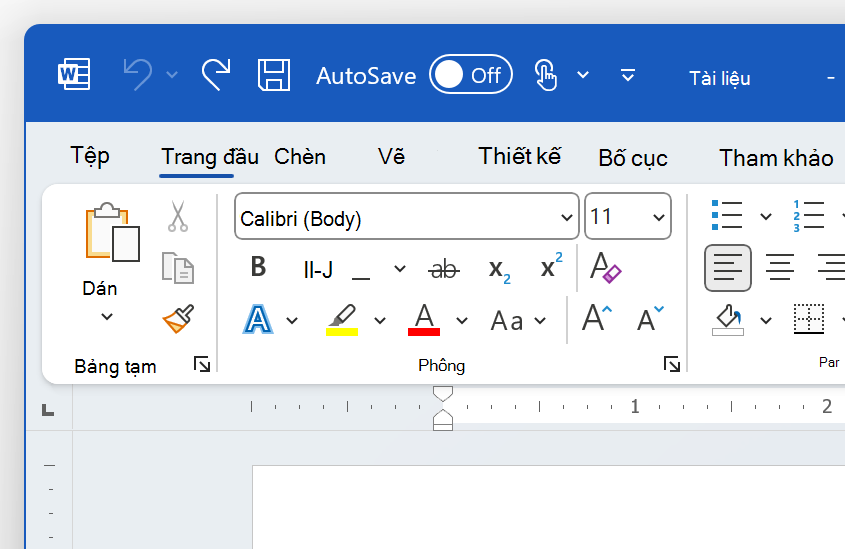The image size is (845, 549).
Task: Go to the Thiết kế tab
Action: 520,156
